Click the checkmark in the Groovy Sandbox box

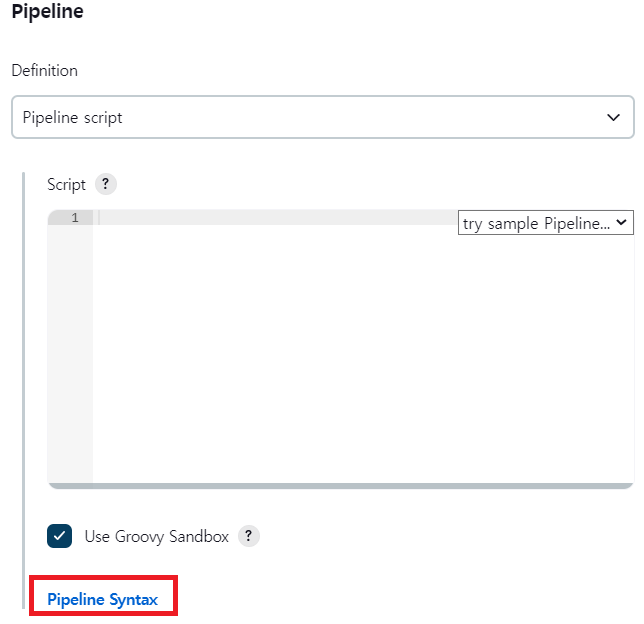pos(60,536)
